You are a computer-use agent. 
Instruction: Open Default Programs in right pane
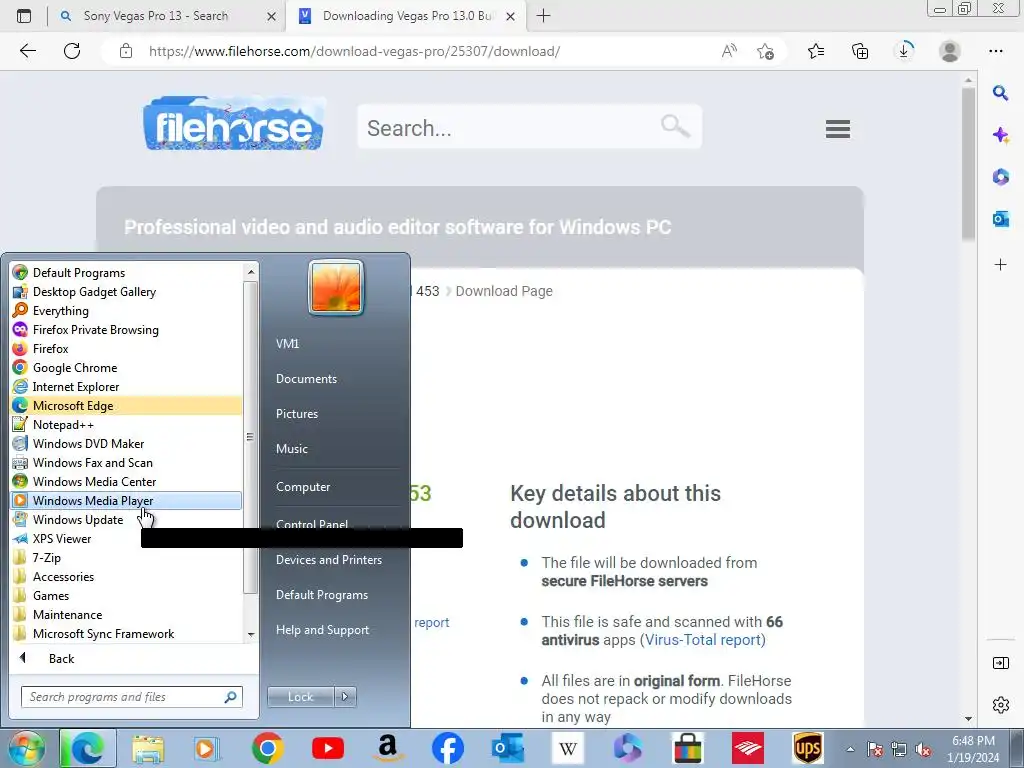click(322, 595)
